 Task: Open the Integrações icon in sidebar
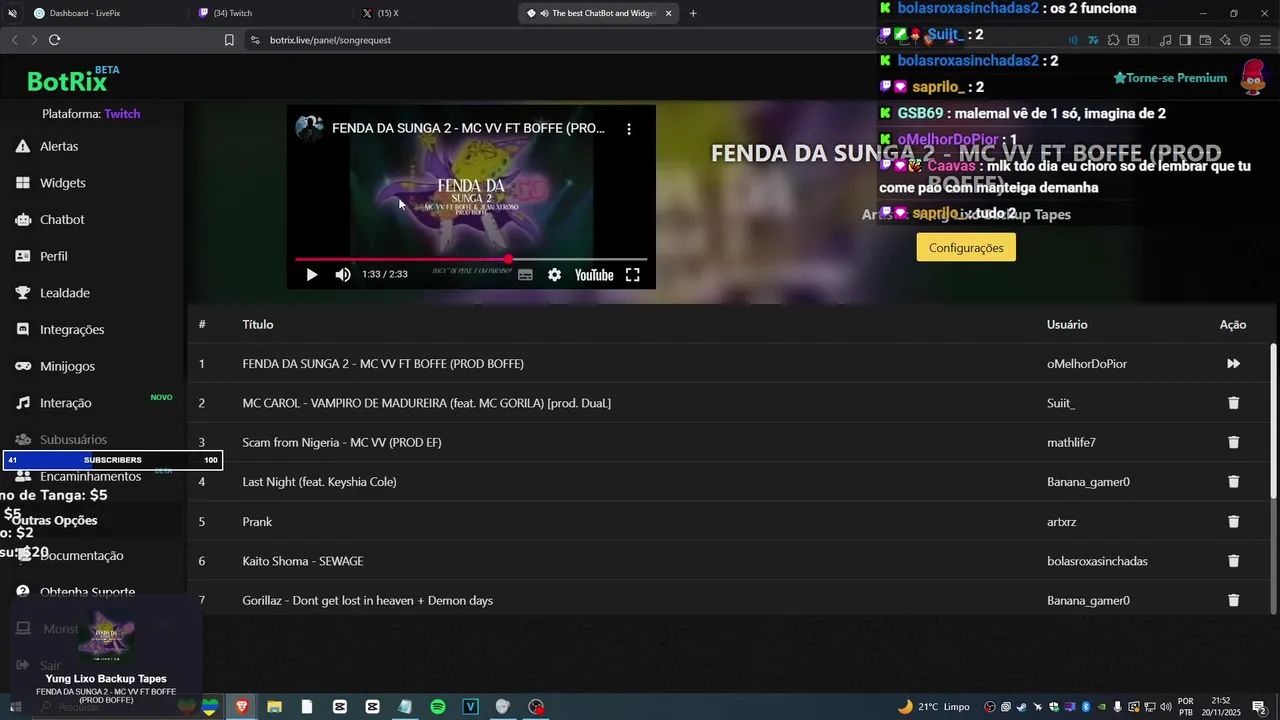pos(23,329)
